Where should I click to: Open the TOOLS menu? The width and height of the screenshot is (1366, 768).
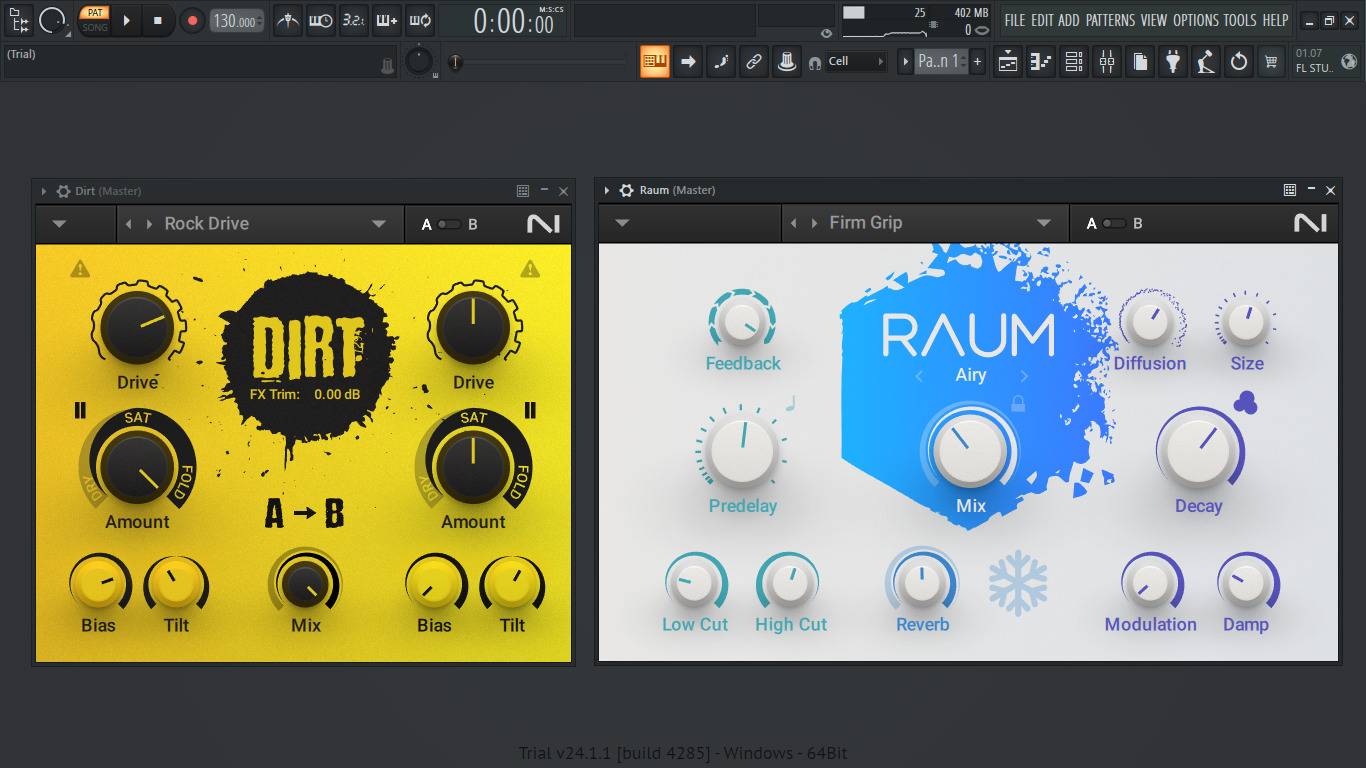(1240, 20)
